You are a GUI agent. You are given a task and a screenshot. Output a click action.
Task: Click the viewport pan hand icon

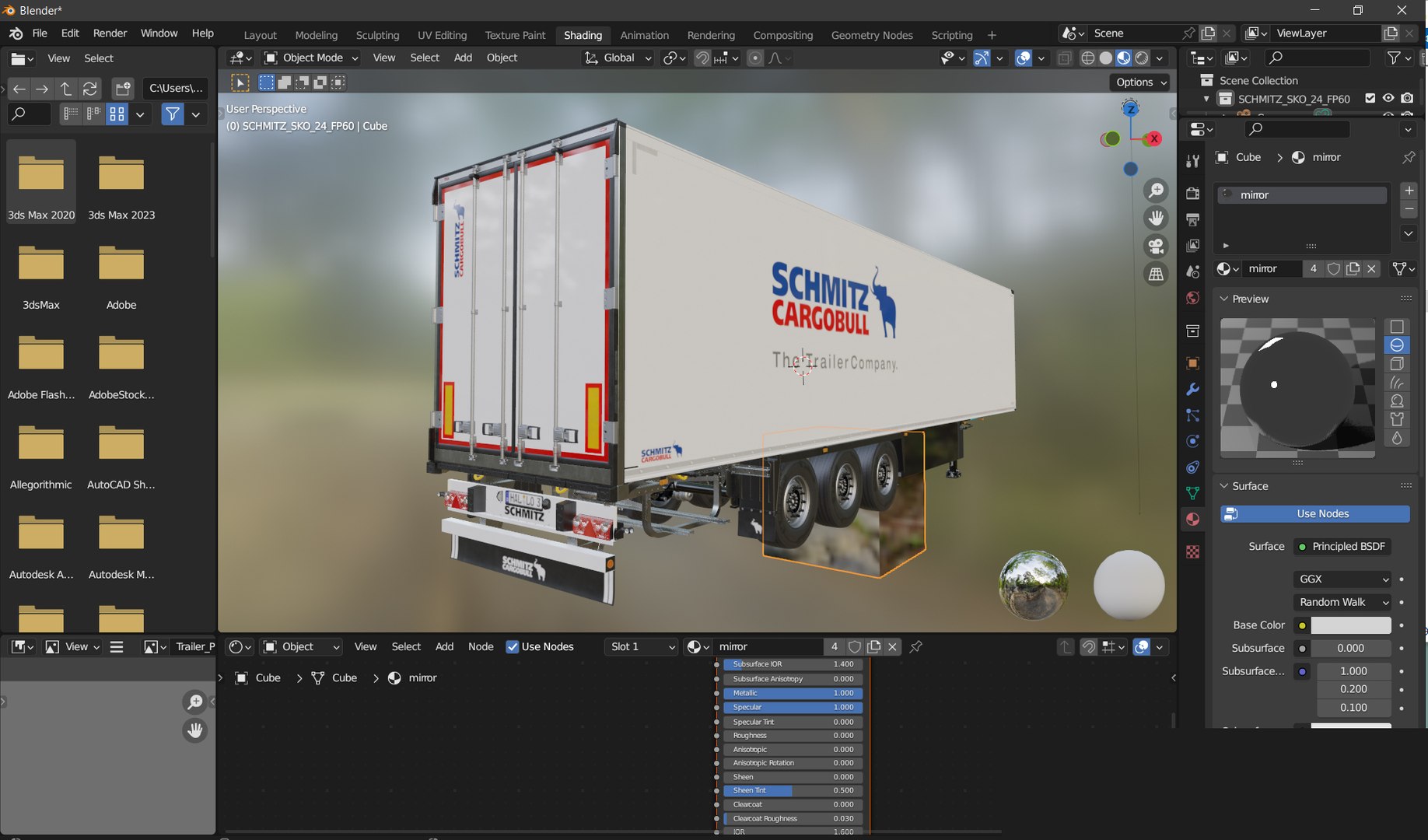tap(1157, 219)
